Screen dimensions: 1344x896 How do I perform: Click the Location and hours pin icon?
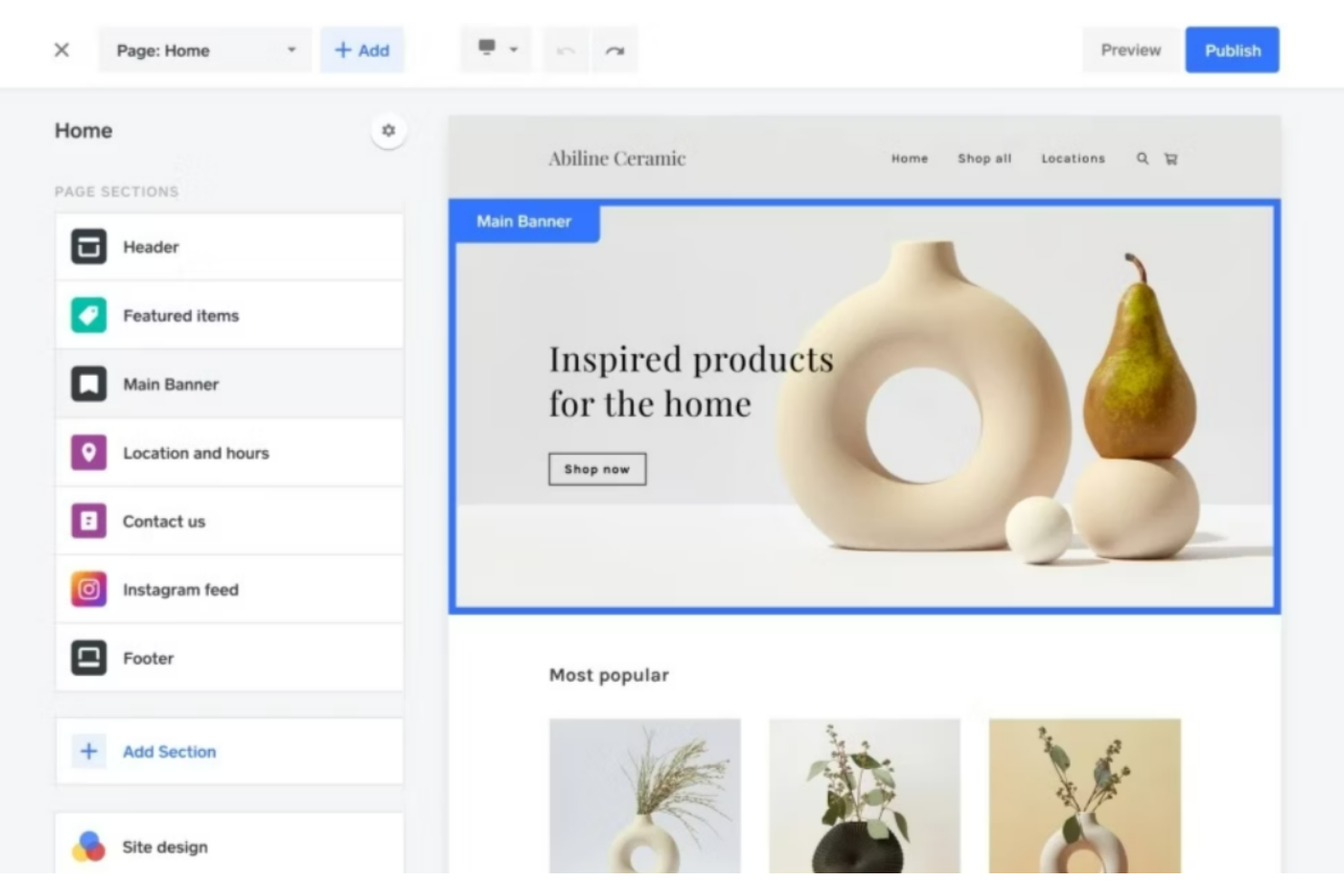pyautogui.click(x=88, y=452)
